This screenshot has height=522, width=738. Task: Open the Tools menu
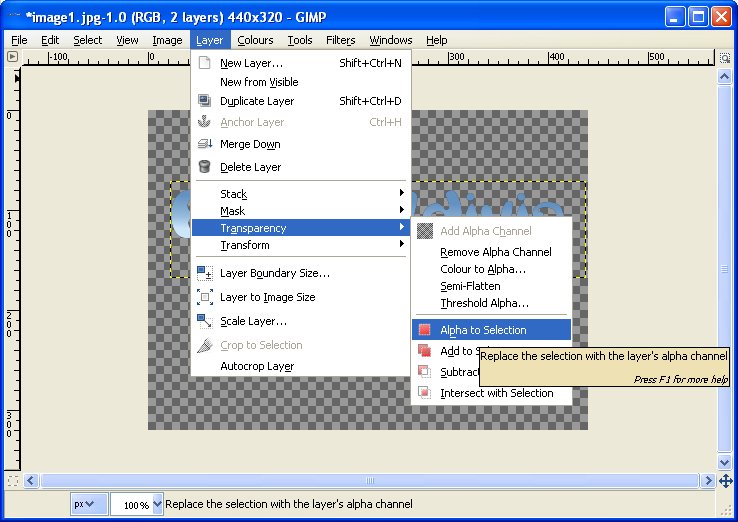[x=300, y=40]
